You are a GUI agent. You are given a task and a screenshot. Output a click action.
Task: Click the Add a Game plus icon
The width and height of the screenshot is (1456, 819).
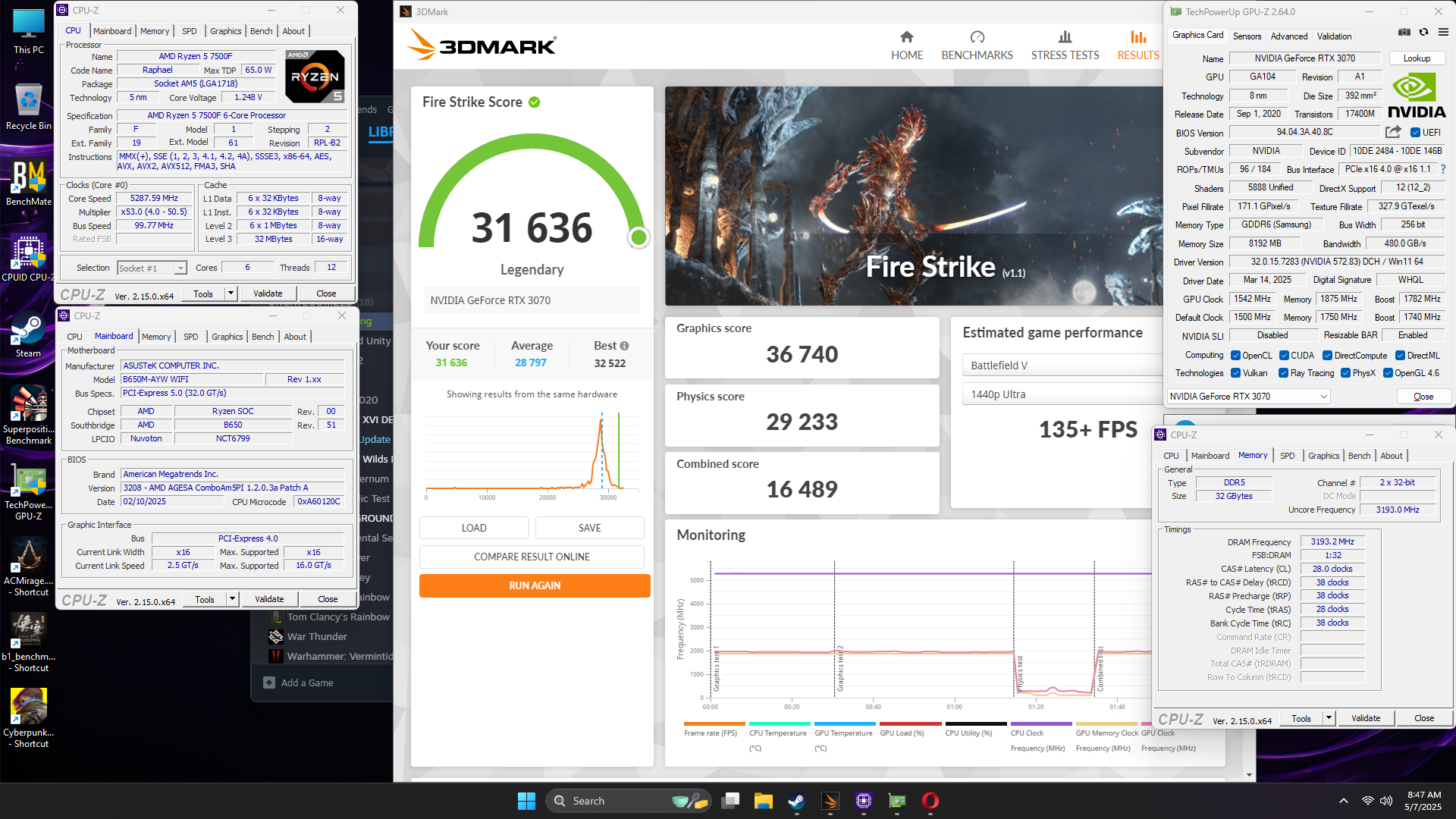(269, 682)
